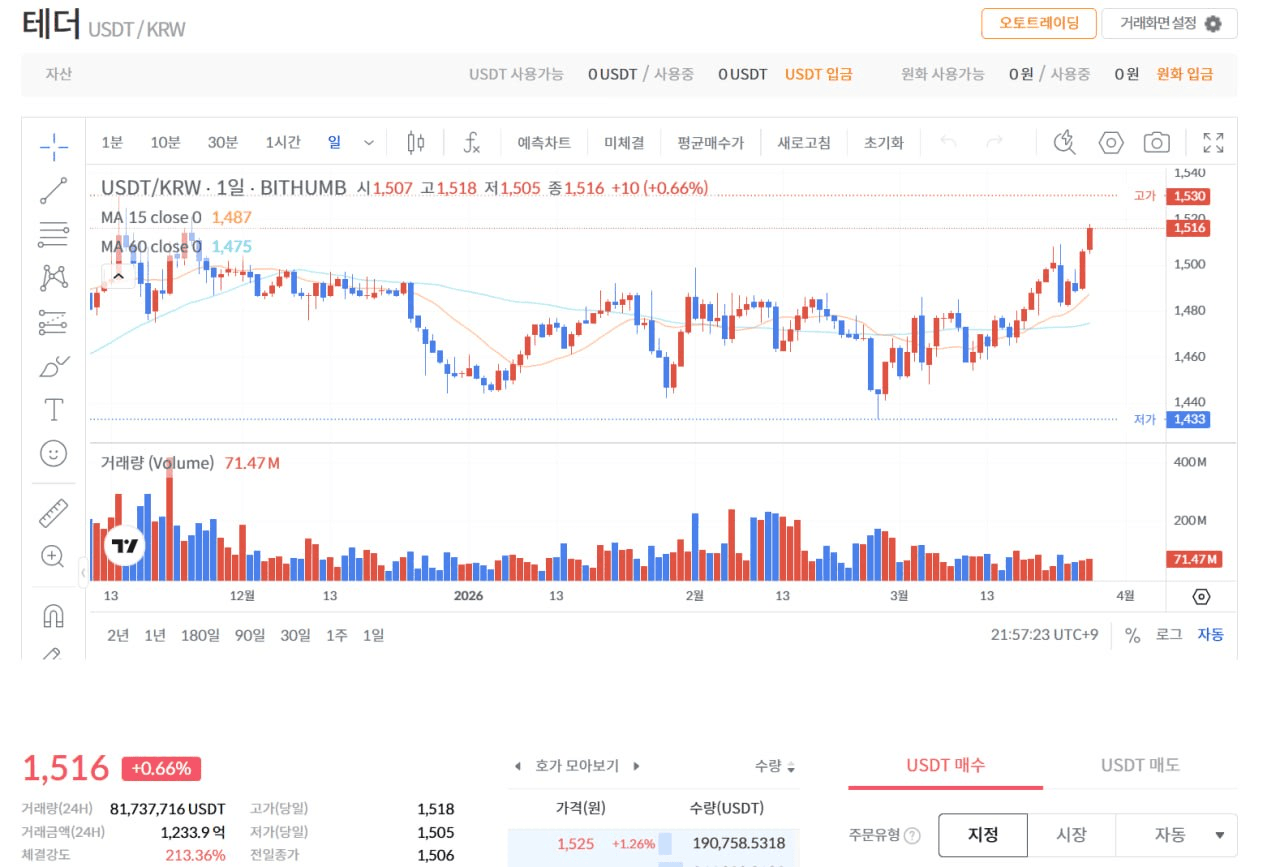Expand the chart interval dropdown arrow
This screenshot has width=1280, height=867.
point(368,143)
